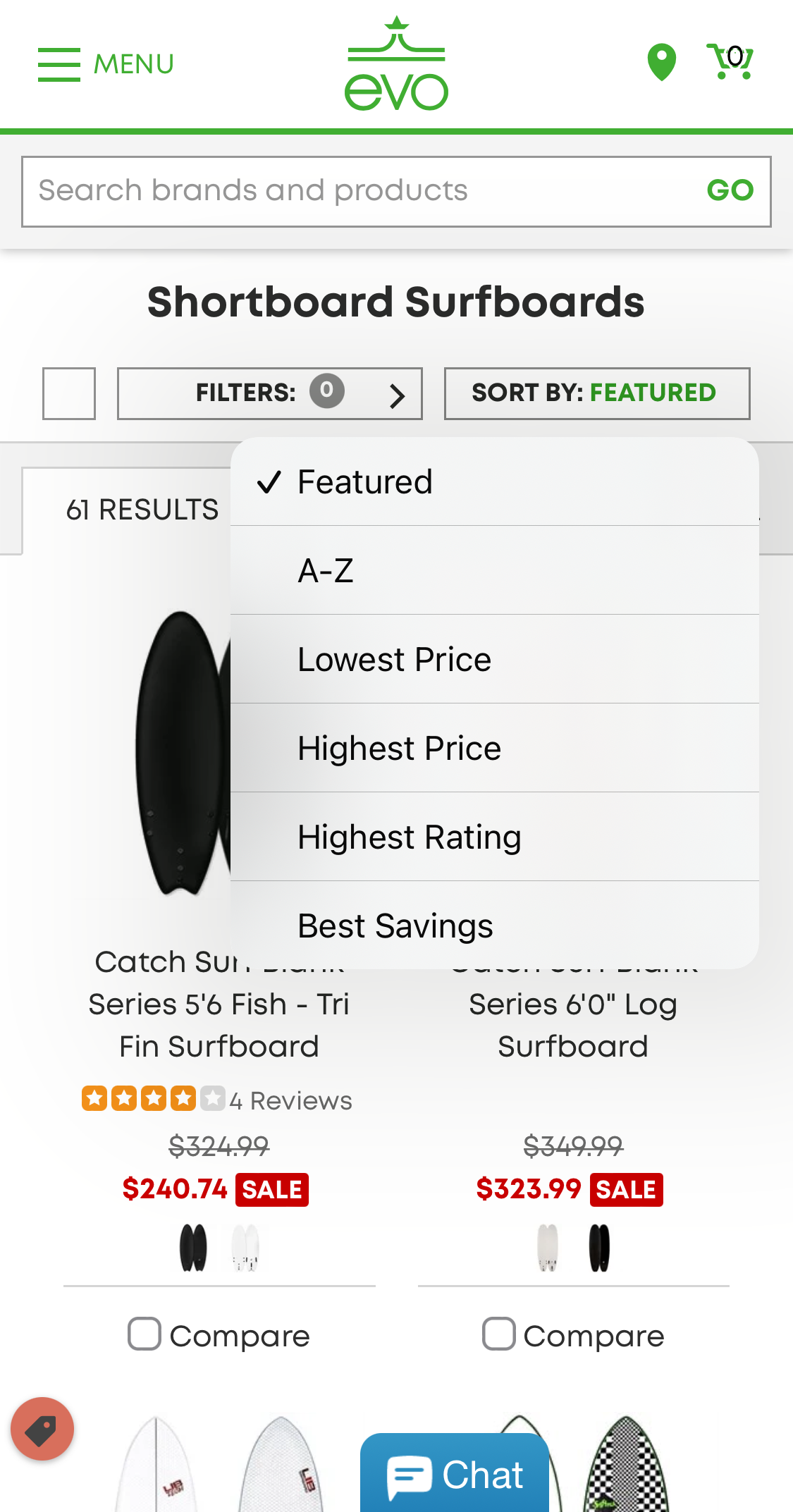Click the evo logo
793x1512 pixels.
coord(396,65)
